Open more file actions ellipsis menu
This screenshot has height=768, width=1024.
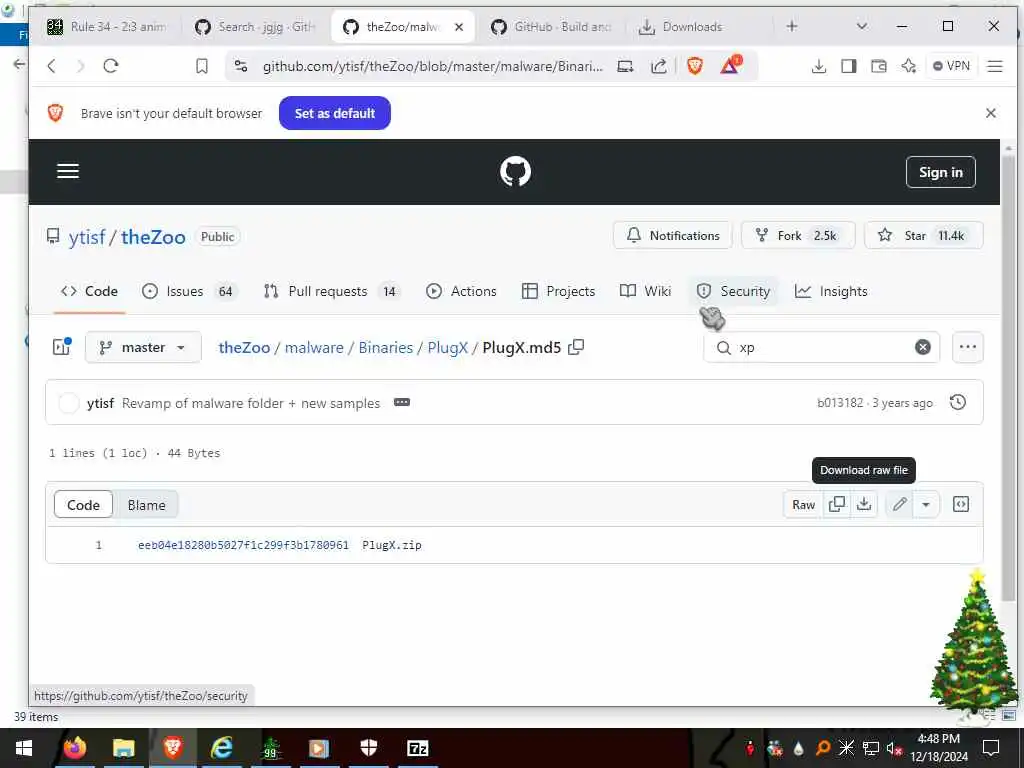[968, 347]
